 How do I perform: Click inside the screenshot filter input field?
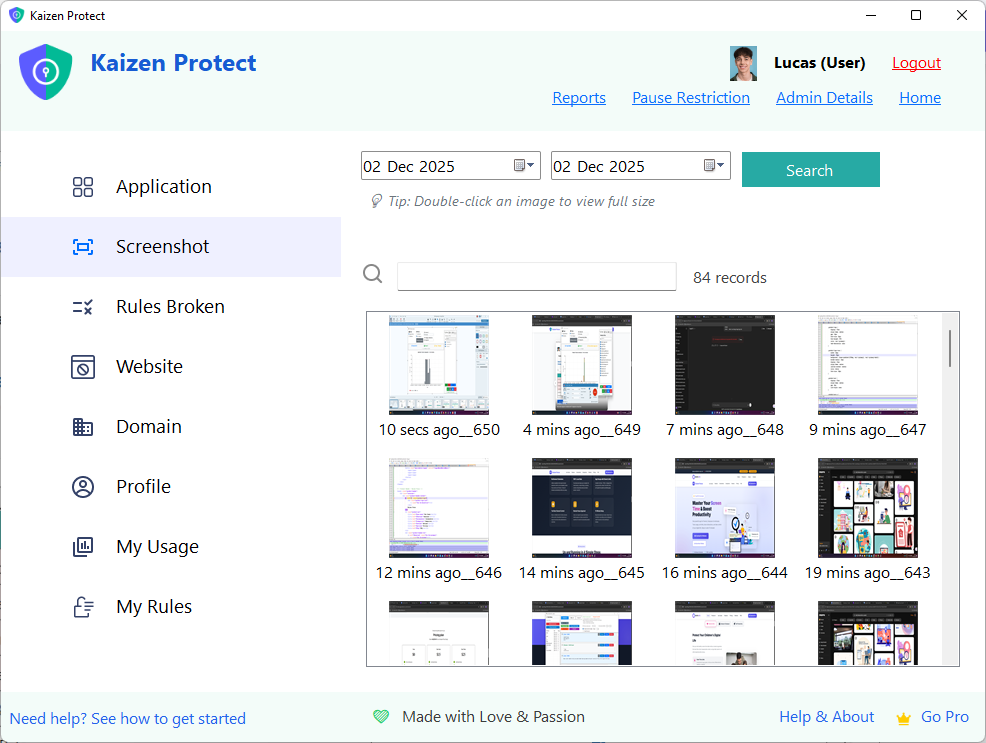(x=537, y=276)
